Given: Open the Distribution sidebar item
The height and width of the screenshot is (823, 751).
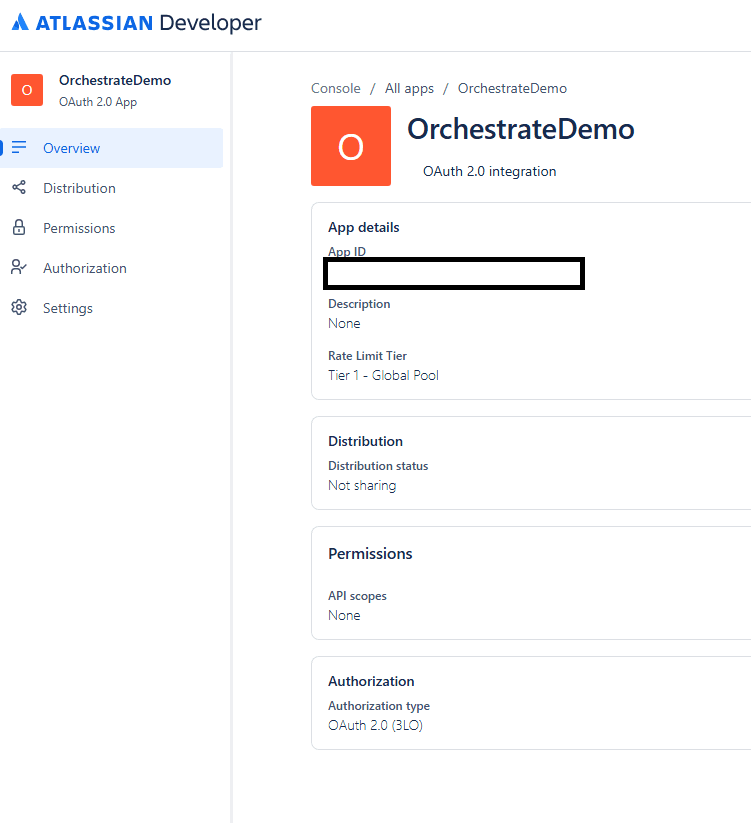Looking at the screenshot, I should click(x=111, y=188).
